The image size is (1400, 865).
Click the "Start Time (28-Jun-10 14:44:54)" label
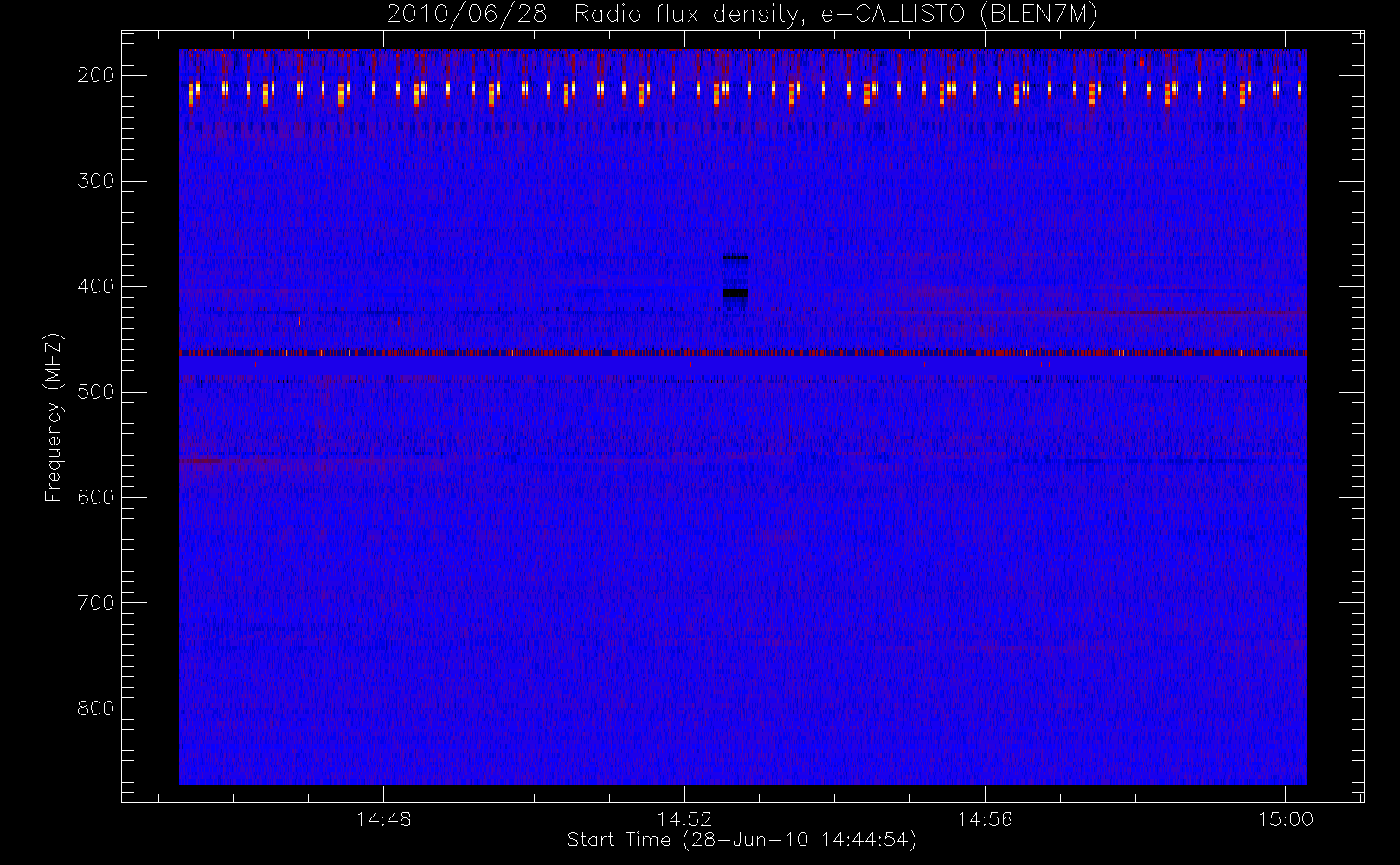coord(742,840)
